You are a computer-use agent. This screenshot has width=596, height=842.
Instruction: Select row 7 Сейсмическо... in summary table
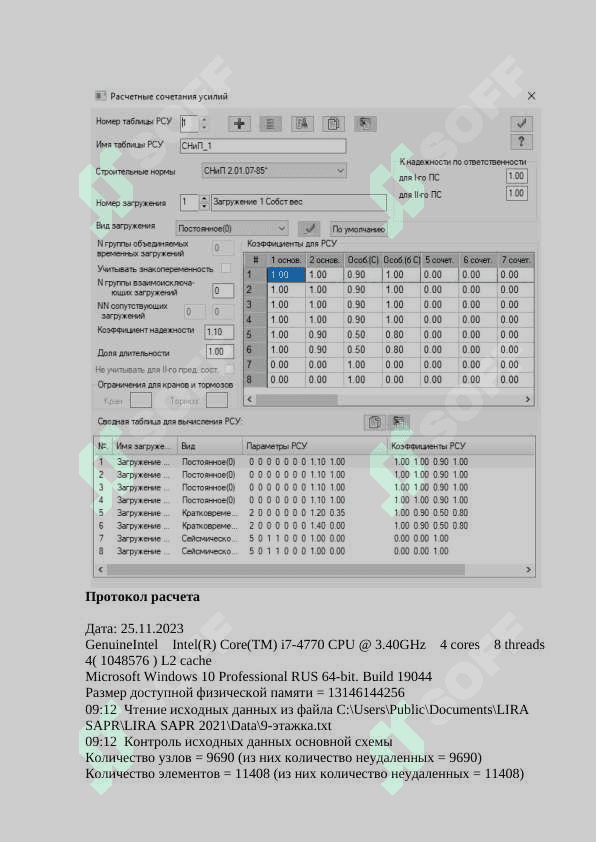[314, 539]
